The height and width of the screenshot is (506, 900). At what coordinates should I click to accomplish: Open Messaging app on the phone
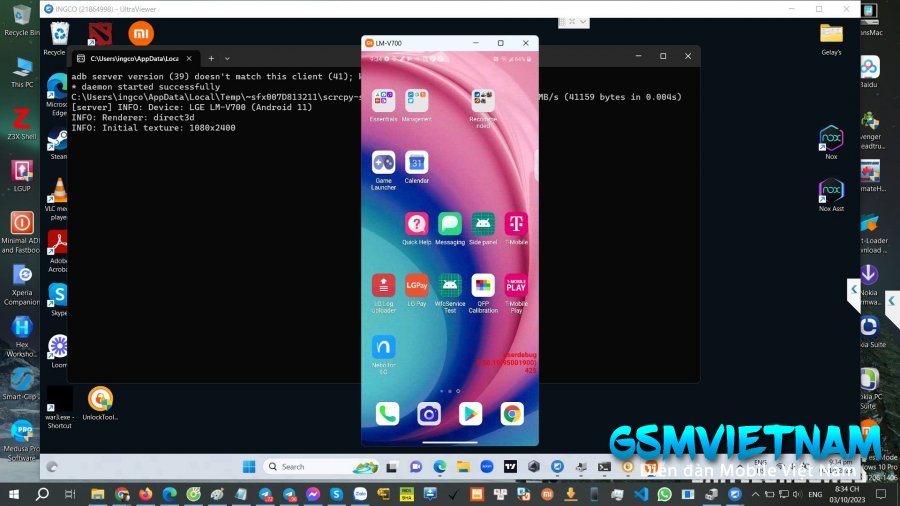pyautogui.click(x=450, y=224)
